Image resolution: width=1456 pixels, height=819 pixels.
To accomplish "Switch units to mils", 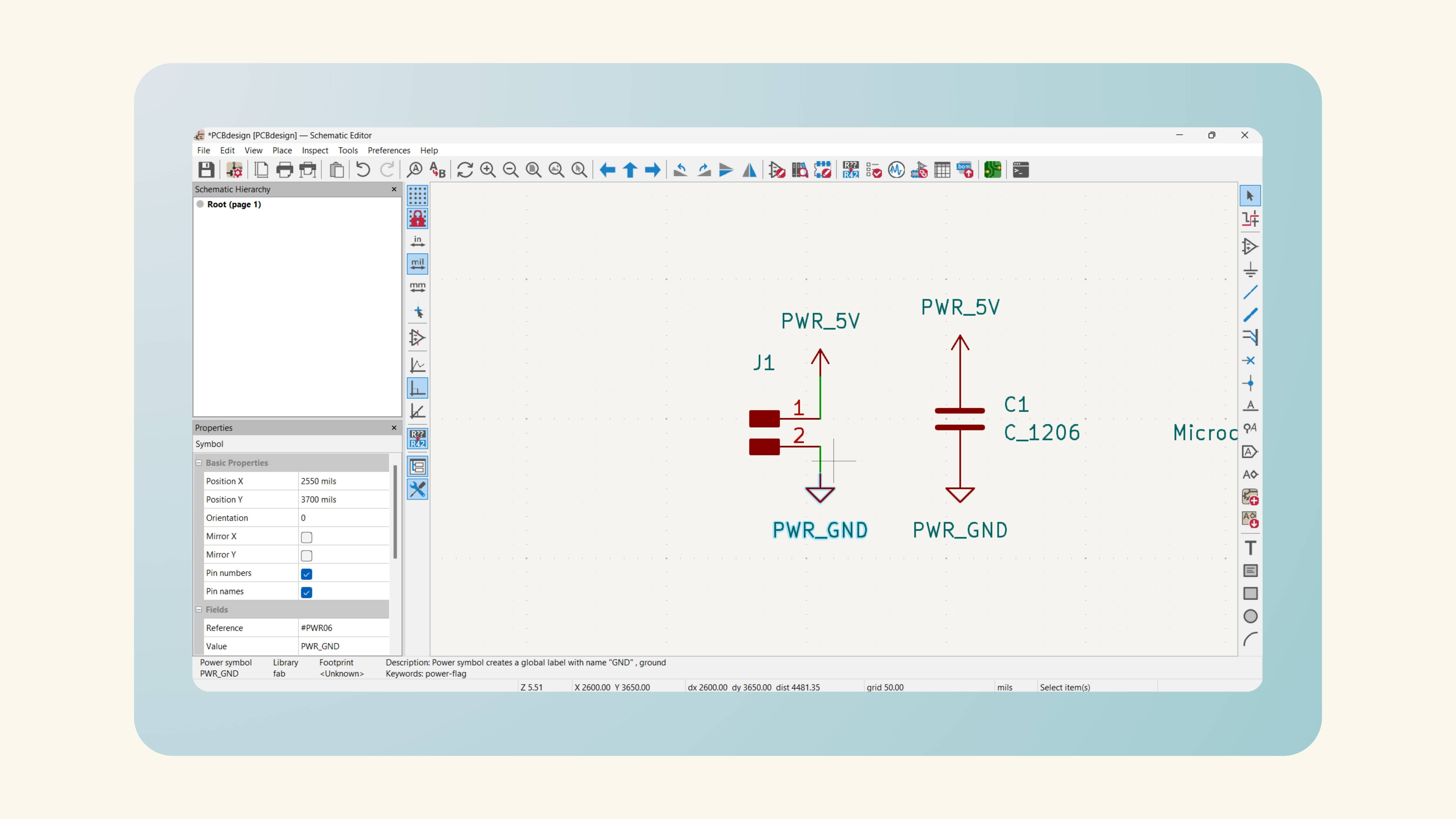I will click(x=418, y=264).
